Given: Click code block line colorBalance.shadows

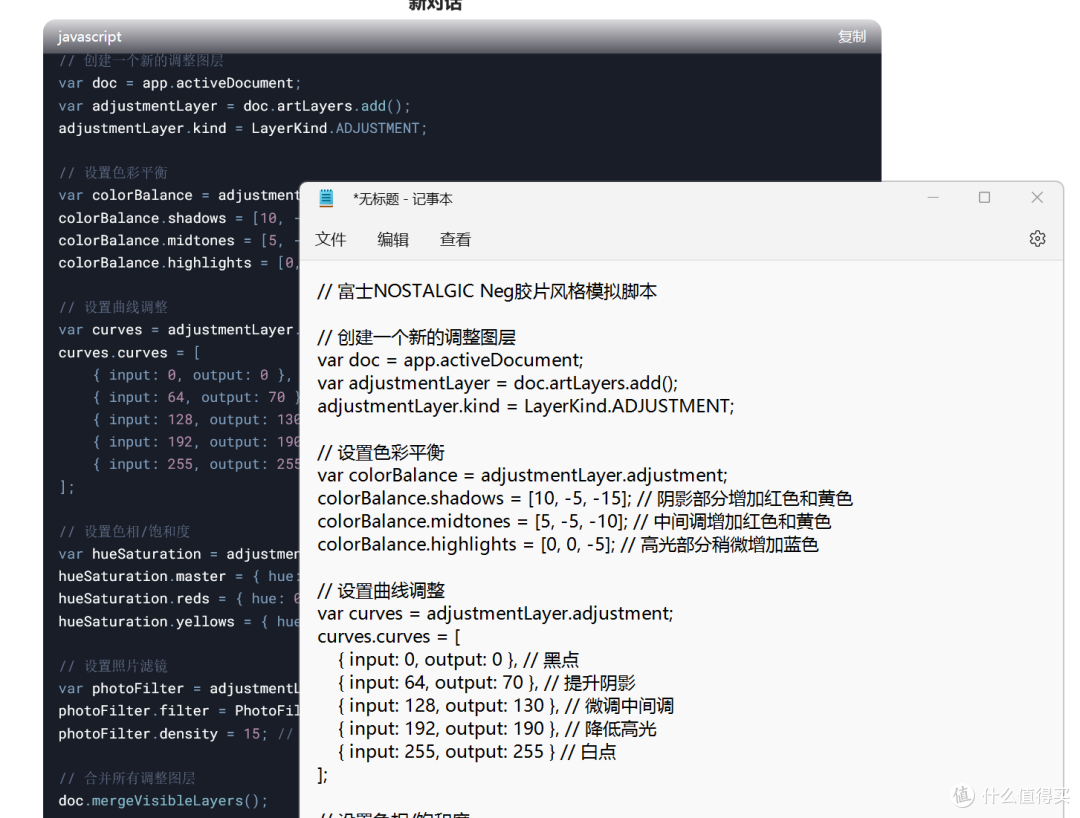Looking at the screenshot, I should (x=178, y=218).
